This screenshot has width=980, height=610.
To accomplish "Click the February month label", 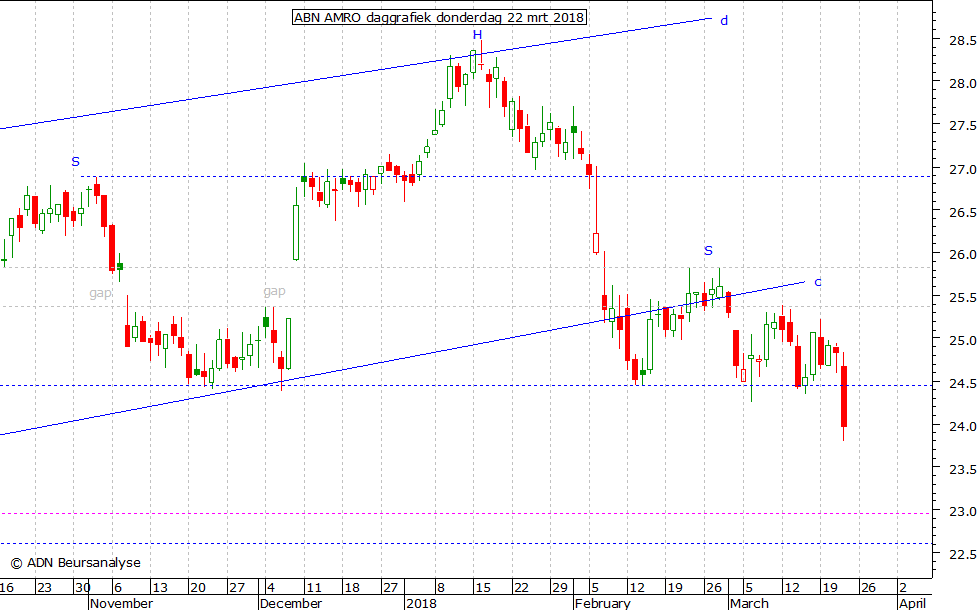I will coord(602,603).
